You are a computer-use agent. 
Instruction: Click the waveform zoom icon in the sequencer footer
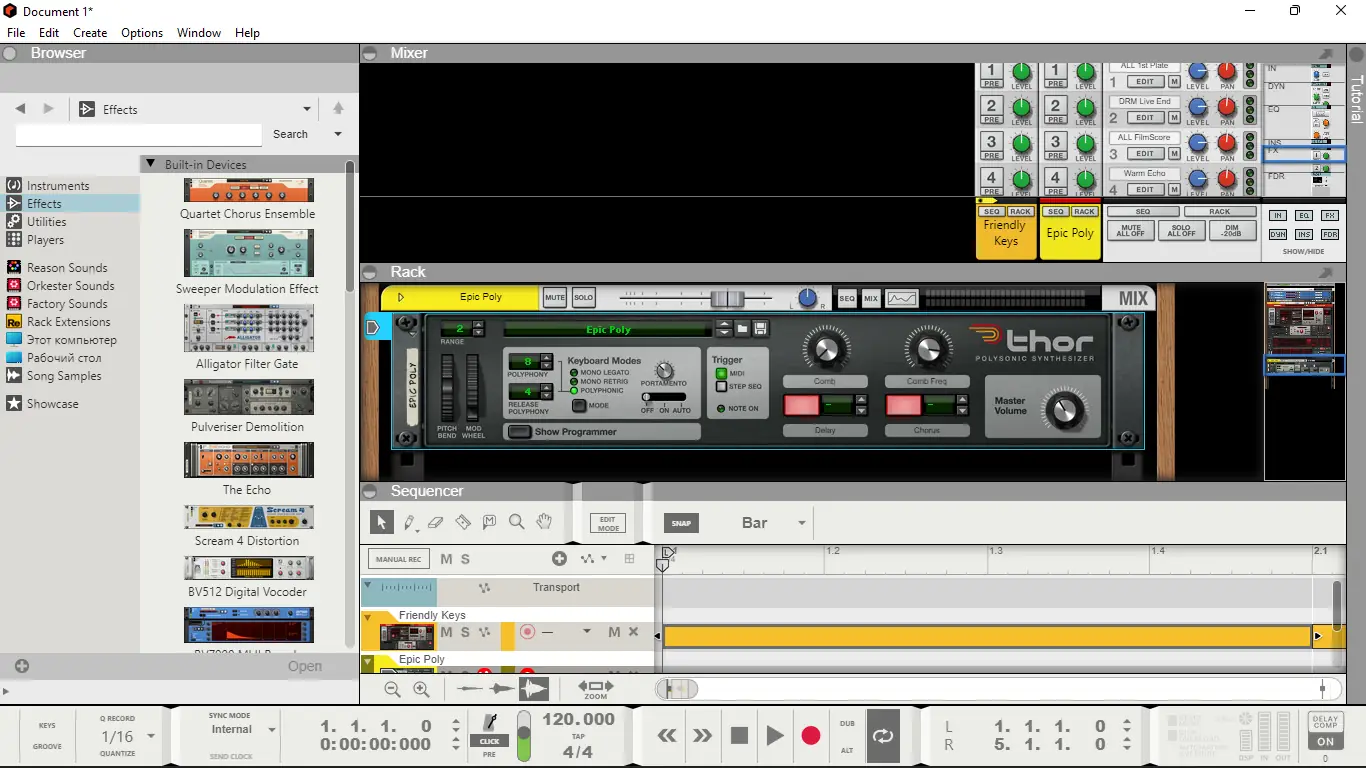coord(534,689)
